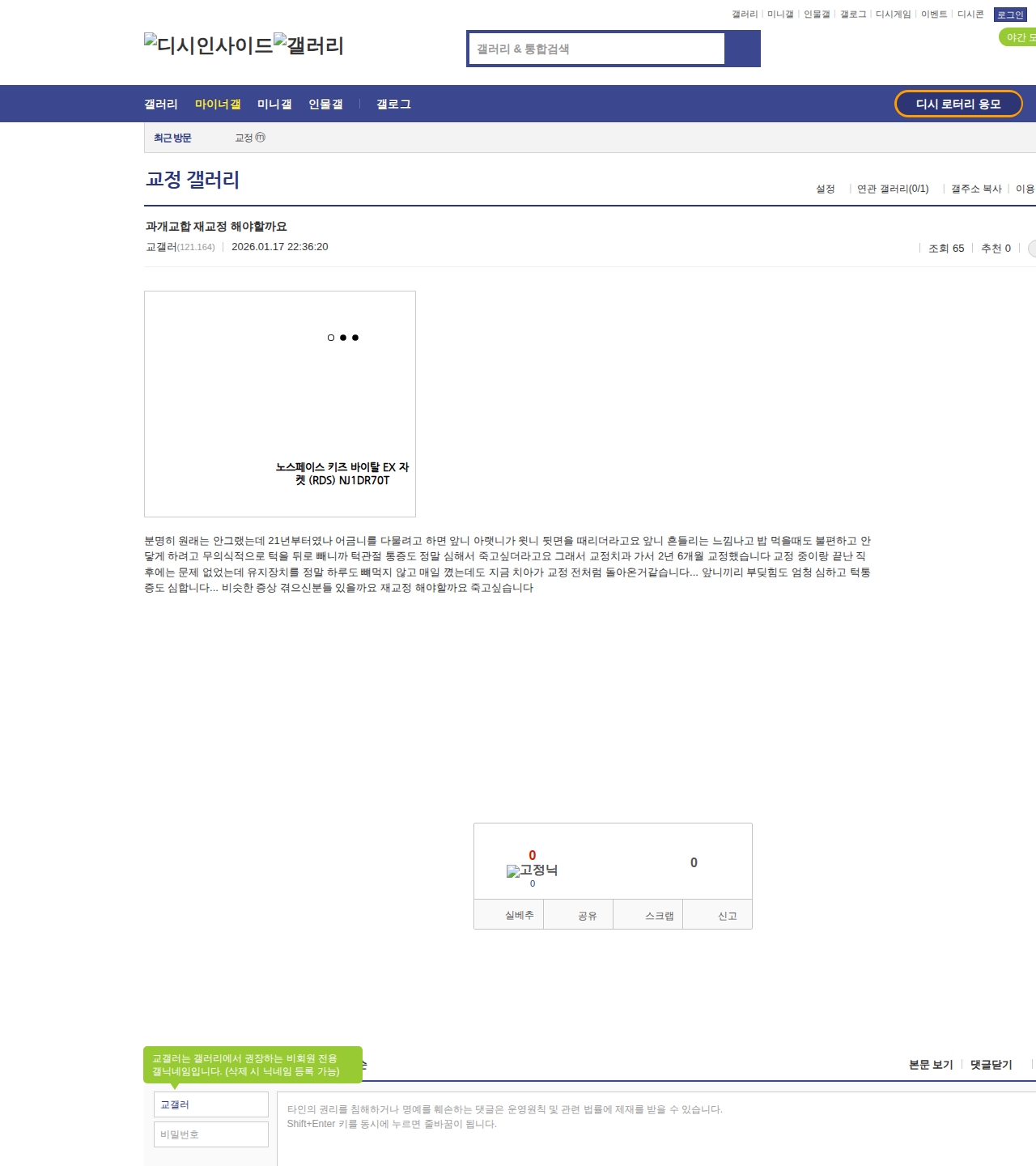
Task: Switch to the 마이너갤 navigation tab
Action: [218, 104]
